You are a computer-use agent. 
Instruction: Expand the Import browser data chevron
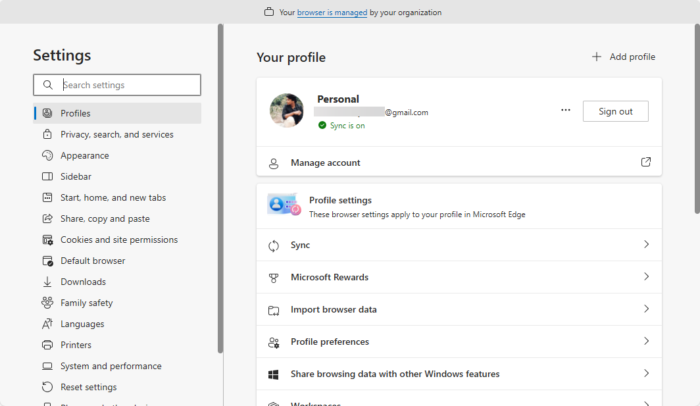coord(646,309)
